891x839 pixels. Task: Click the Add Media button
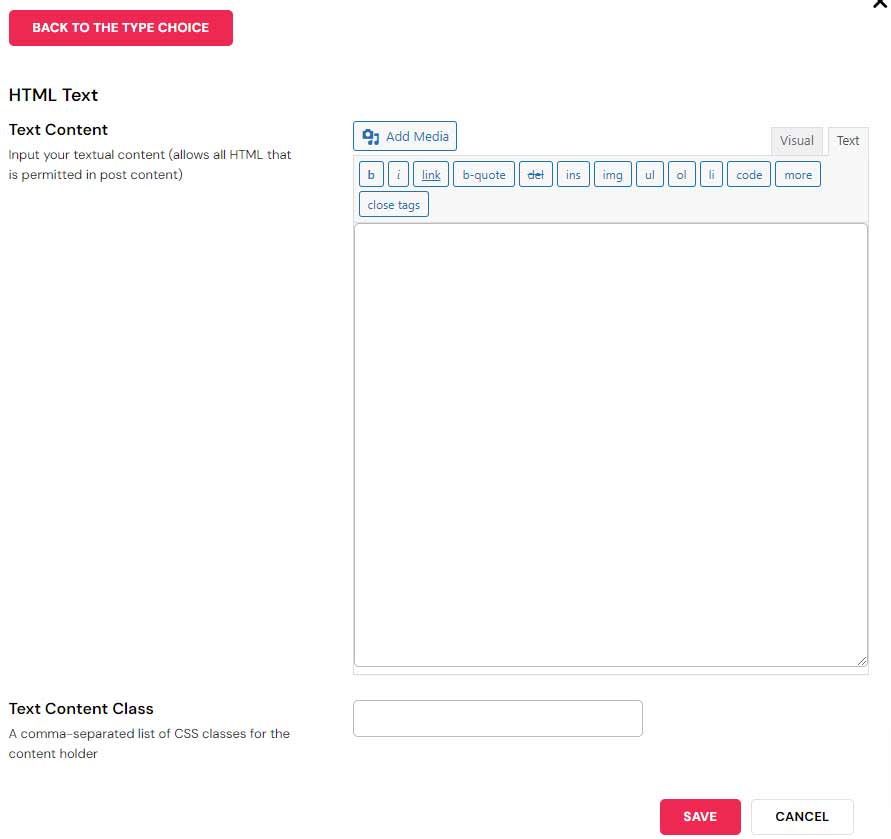tap(405, 136)
